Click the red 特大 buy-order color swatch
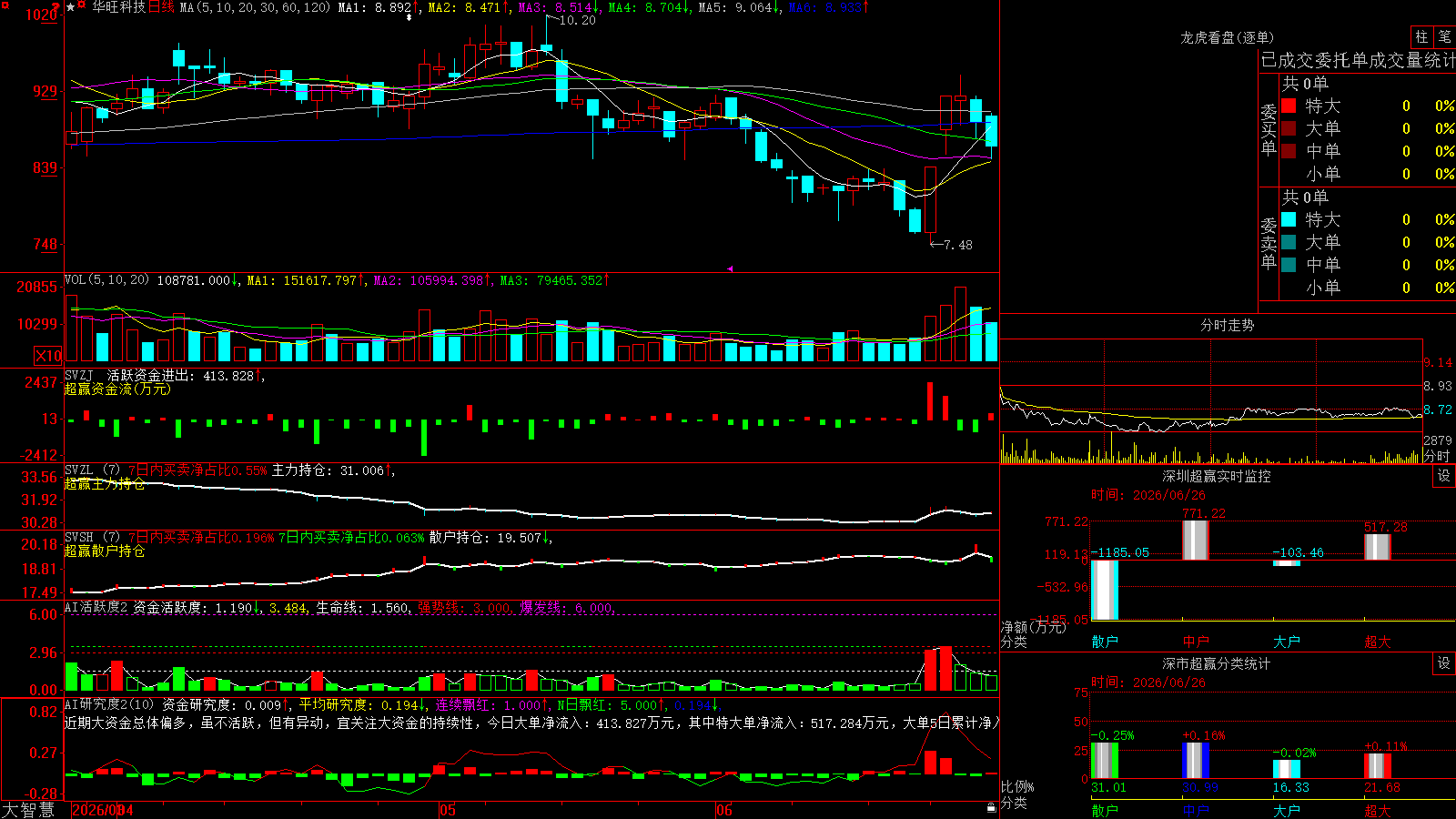This screenshot has height=819, width=1456. point(1289,106)
